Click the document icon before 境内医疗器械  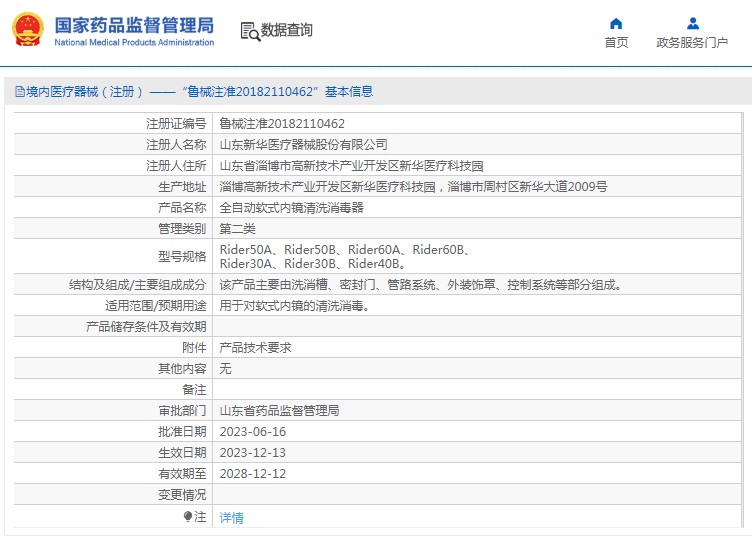(x=19, y=92)
